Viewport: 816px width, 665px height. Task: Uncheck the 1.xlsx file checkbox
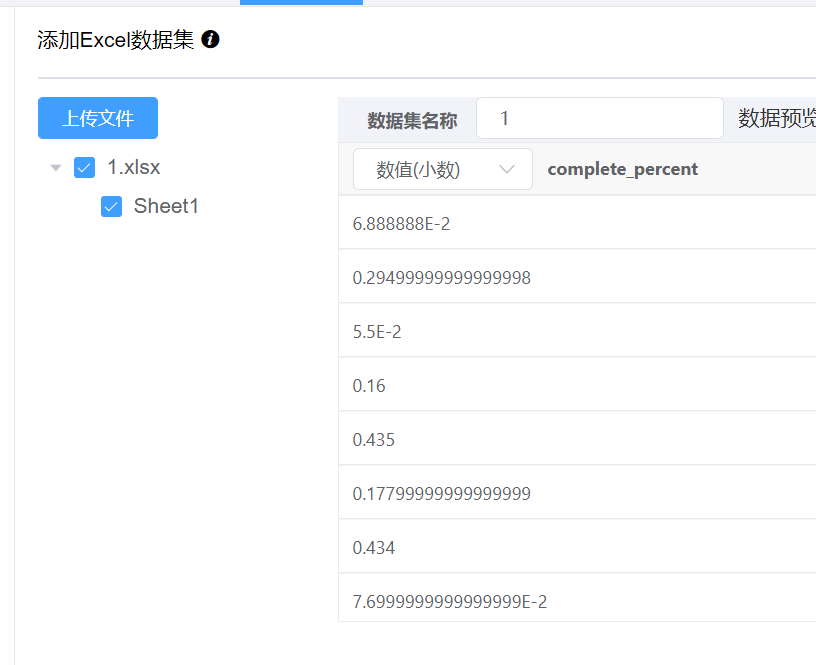click(84, 167)
